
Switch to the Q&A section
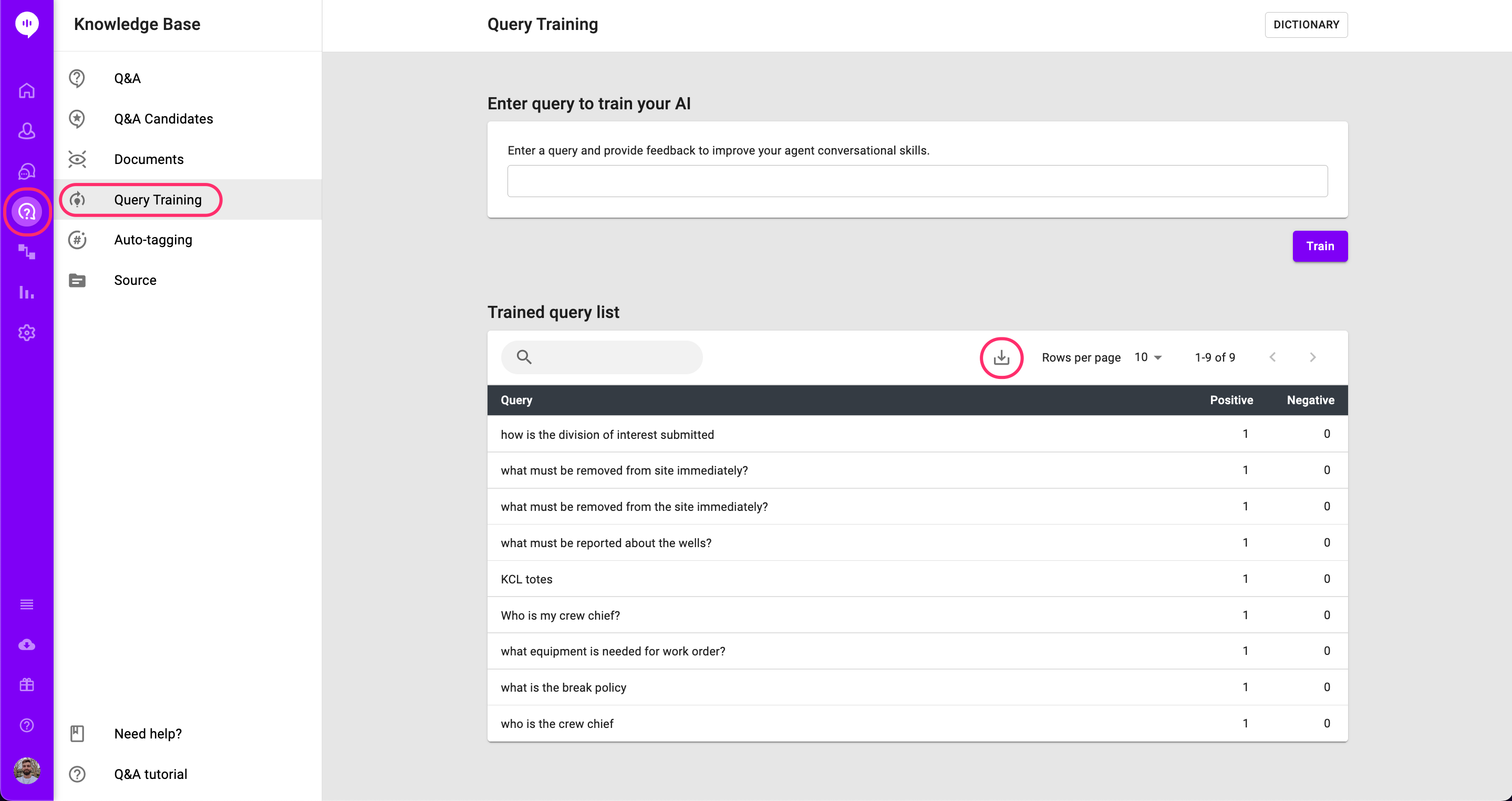pyautogui.click(x=127, y=77)
